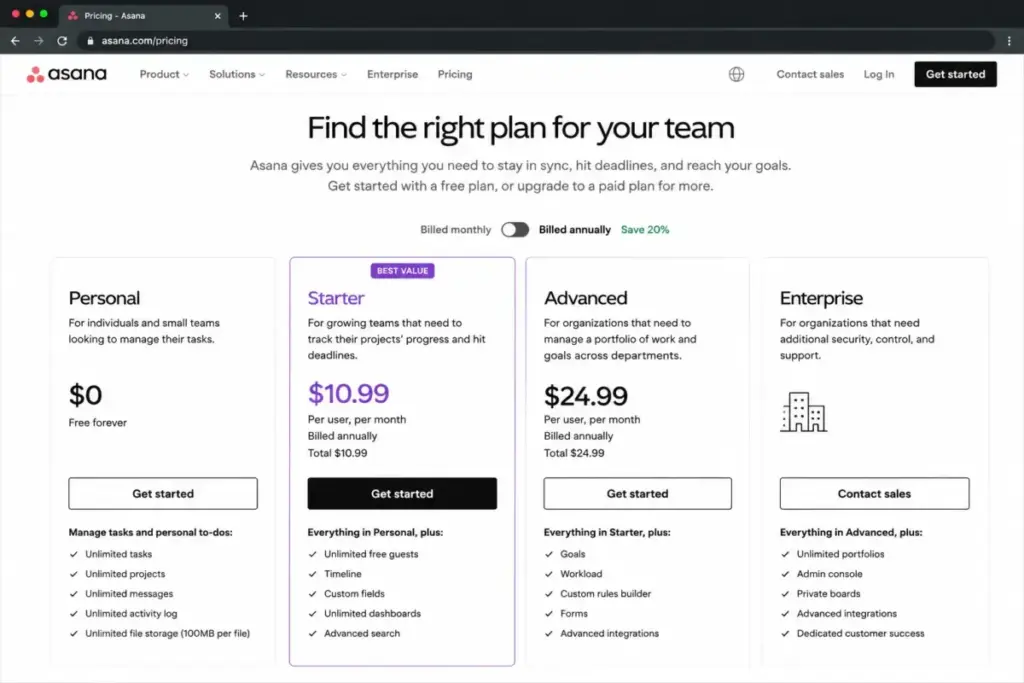Viewport: 1024px width, 683px height.
Task: Click the Total $24.99 text
Action: click(x=573, y=453)
